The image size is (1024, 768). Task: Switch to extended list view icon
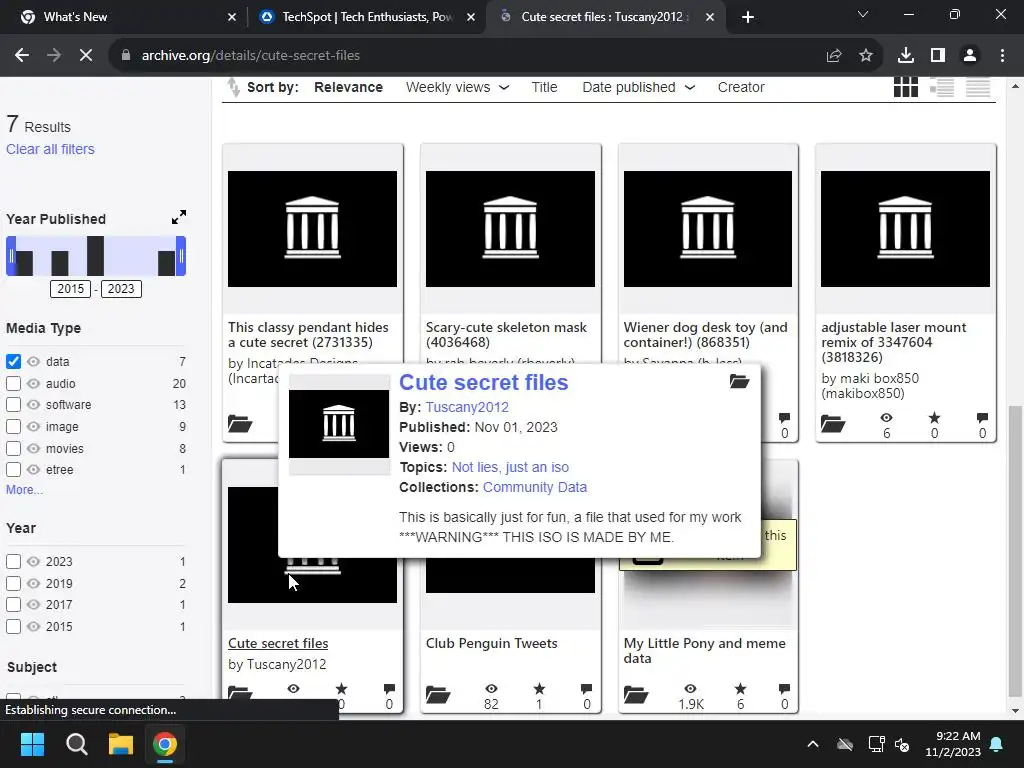tap(942, 87)
